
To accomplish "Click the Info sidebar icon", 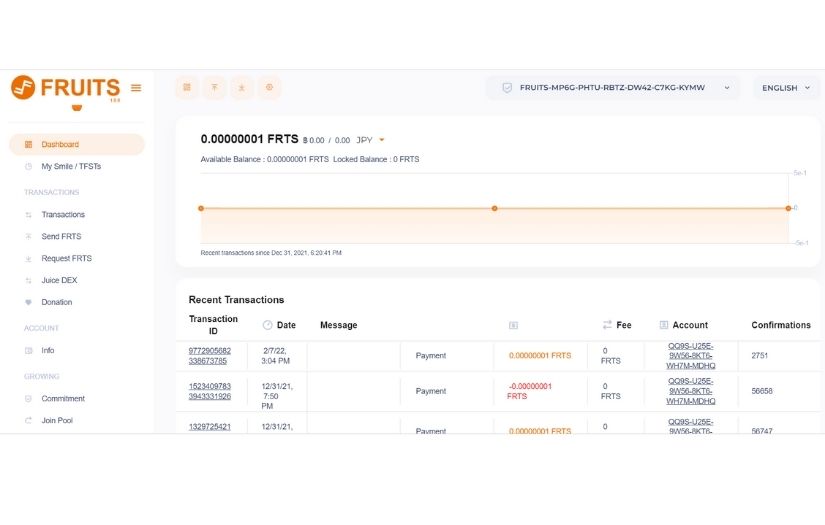I will [x=28, y=350].
